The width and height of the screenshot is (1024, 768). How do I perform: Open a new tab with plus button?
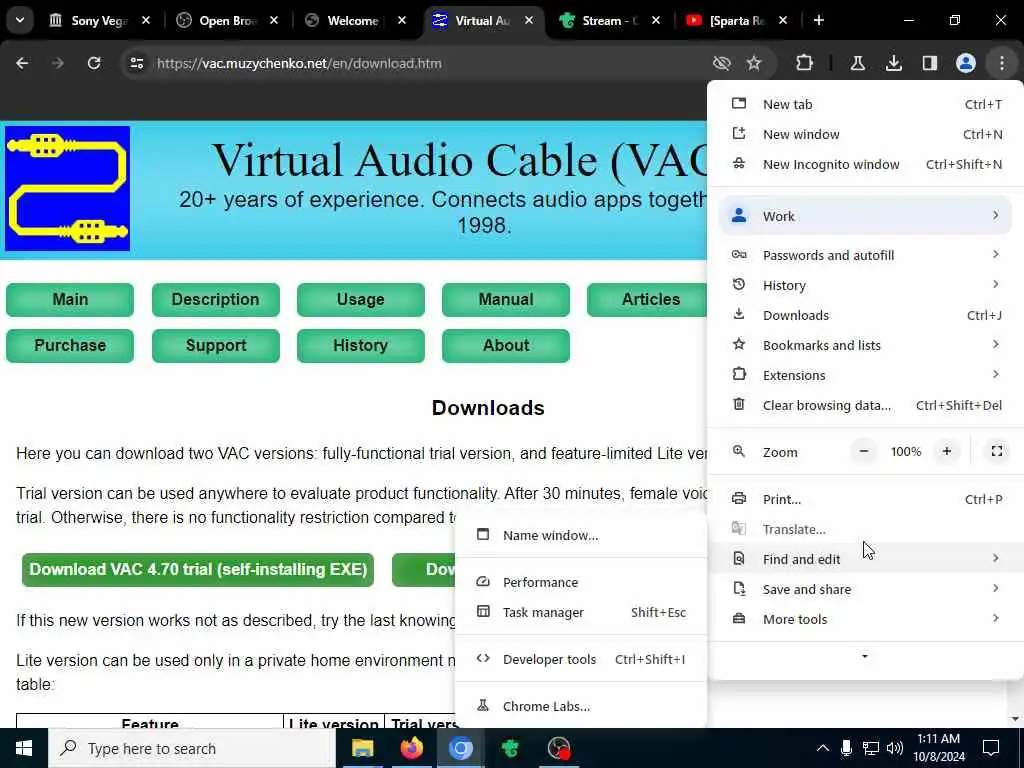pos(819,20)
